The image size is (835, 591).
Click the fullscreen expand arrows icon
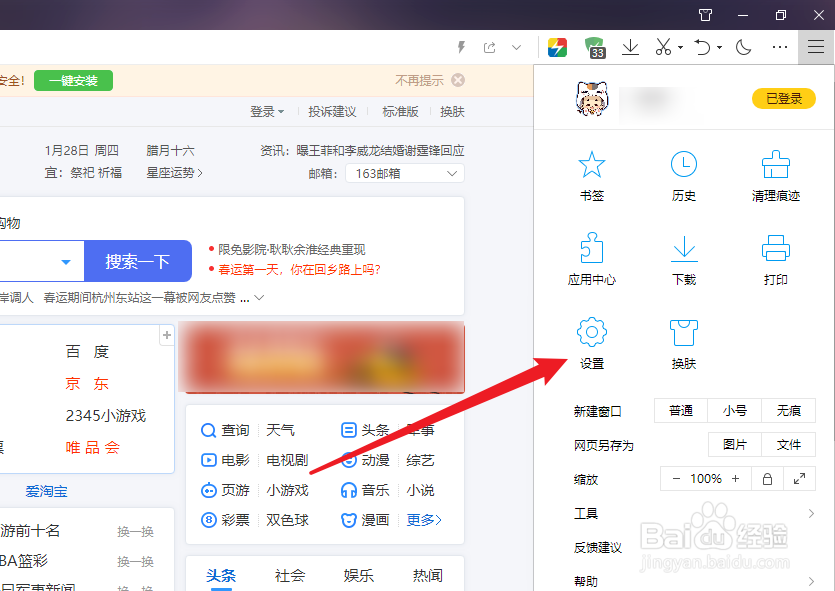coord(799,479)
